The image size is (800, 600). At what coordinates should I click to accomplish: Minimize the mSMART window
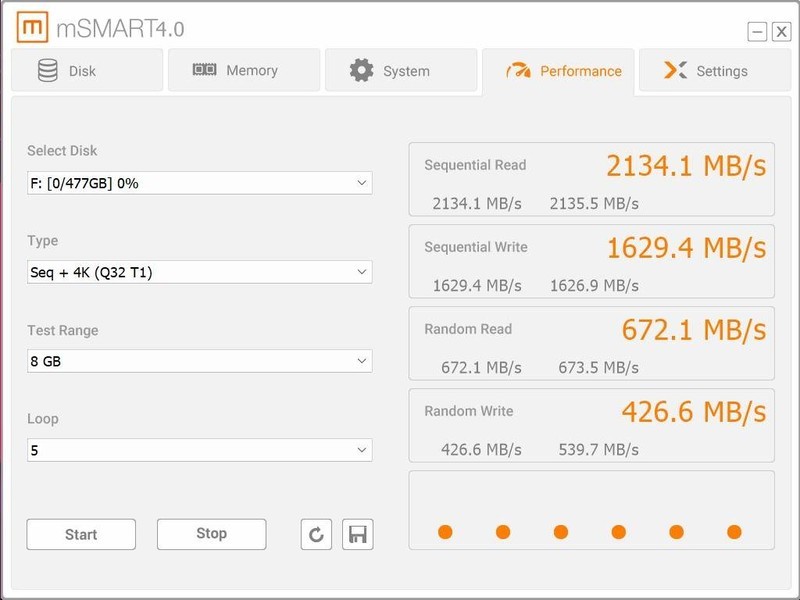757,32
